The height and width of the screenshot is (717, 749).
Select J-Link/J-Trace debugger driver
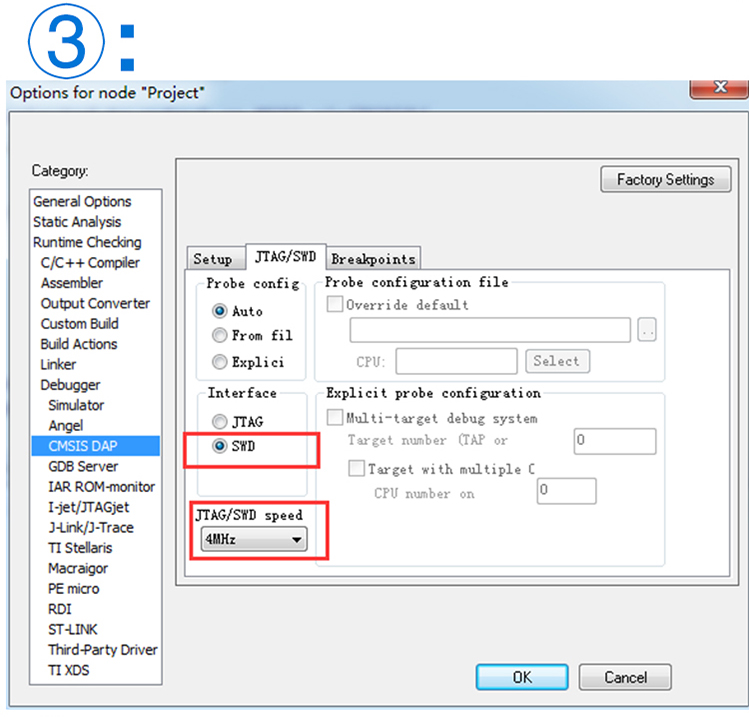coord(90,527)
